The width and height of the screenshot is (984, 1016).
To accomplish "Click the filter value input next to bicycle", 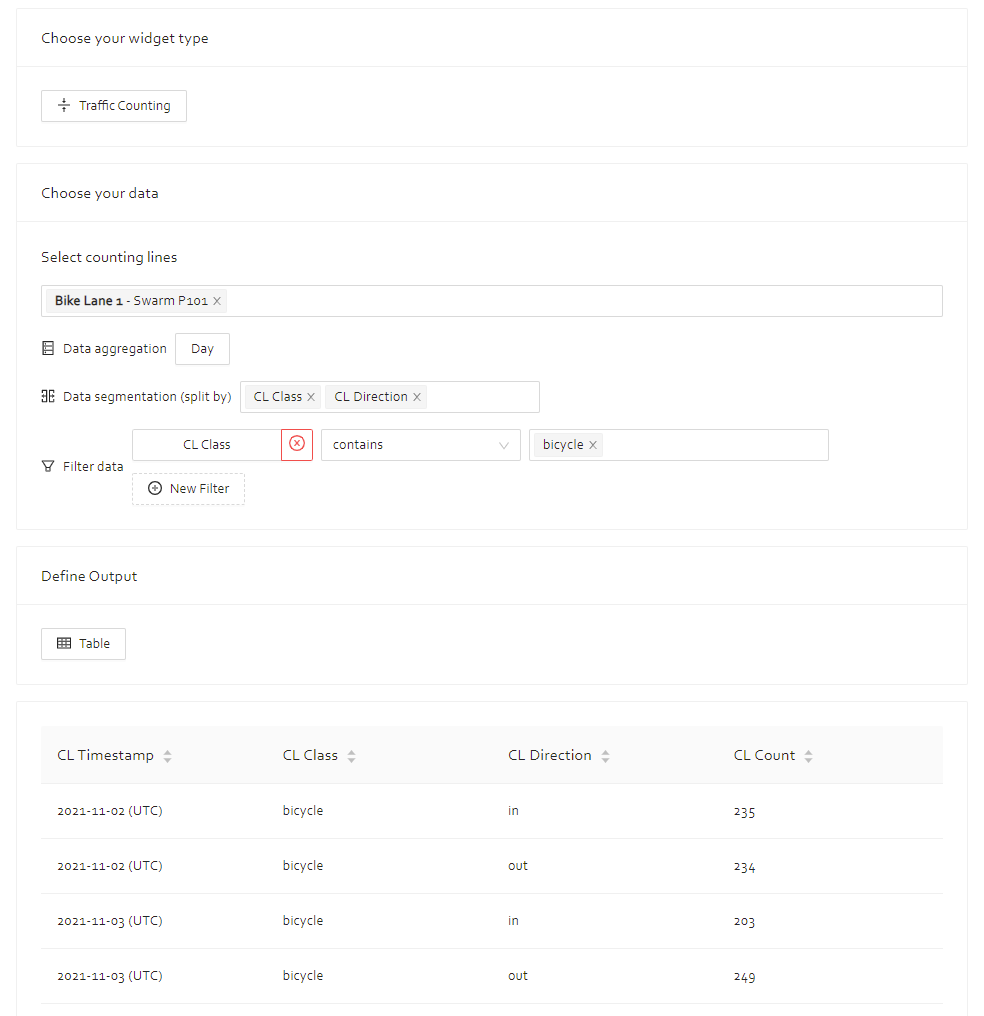I will (713, 445).
